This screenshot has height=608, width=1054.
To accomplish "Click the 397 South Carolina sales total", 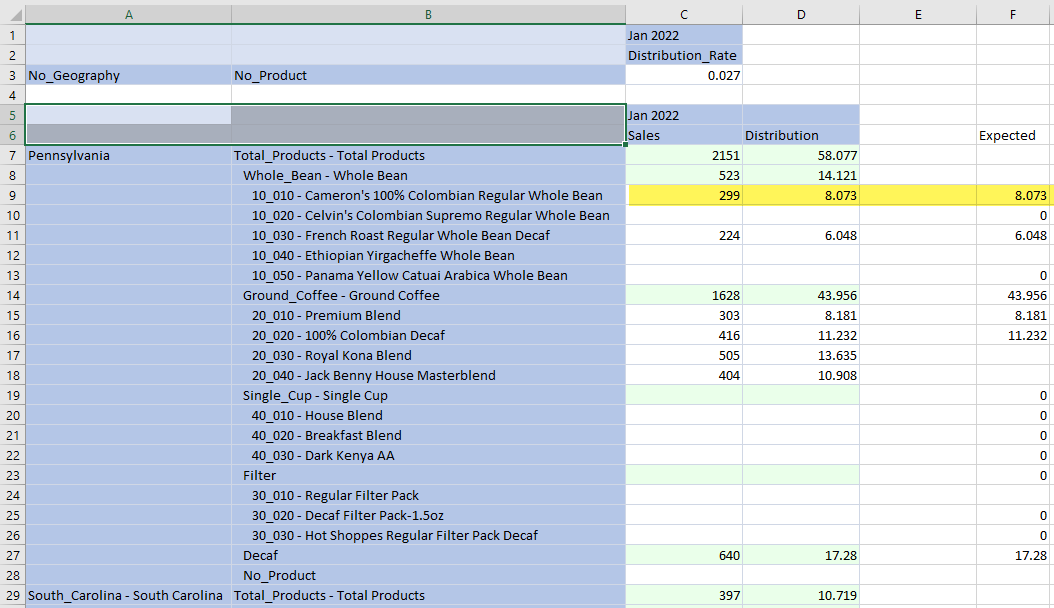I will pos(684,595).
